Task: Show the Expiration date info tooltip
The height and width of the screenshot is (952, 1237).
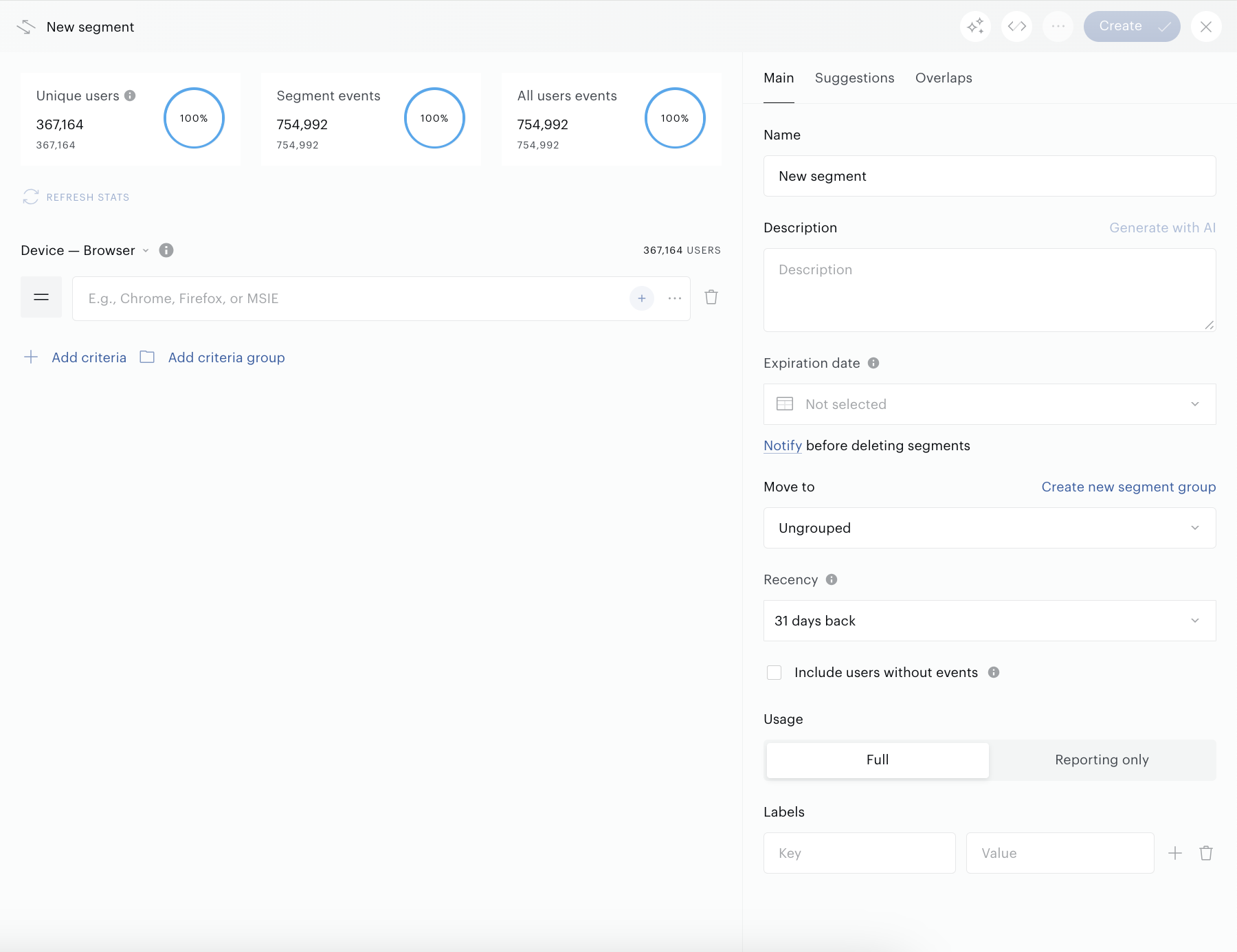Action: tap(873, 363)
